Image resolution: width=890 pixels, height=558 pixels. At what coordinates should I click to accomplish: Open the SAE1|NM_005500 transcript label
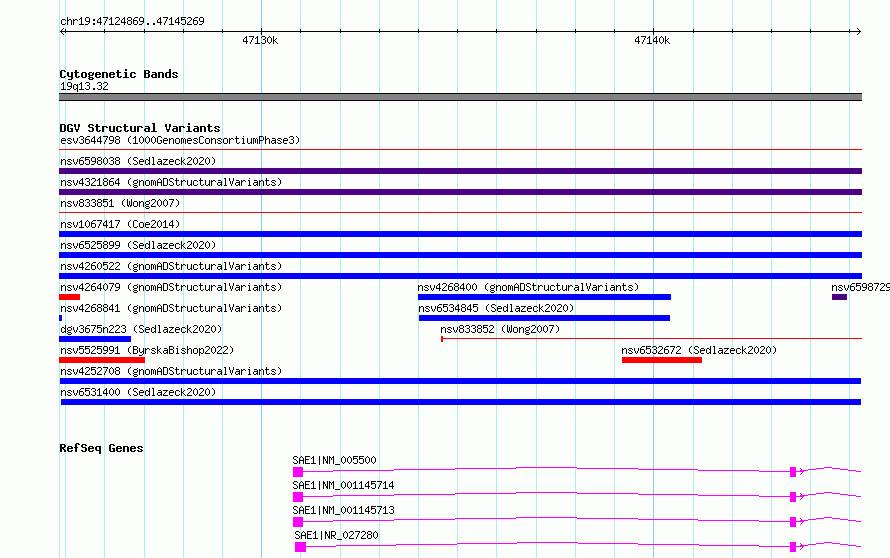coord(334,460)
